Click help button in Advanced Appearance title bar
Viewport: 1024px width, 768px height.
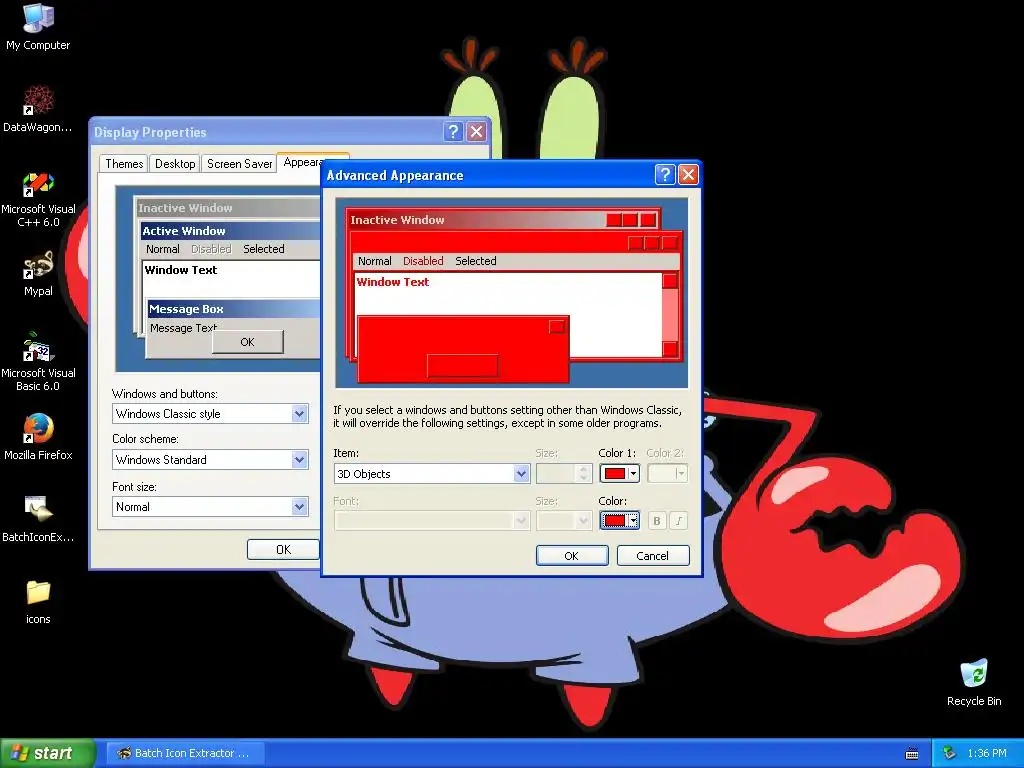pyautogui.click(x=665, y=174)
